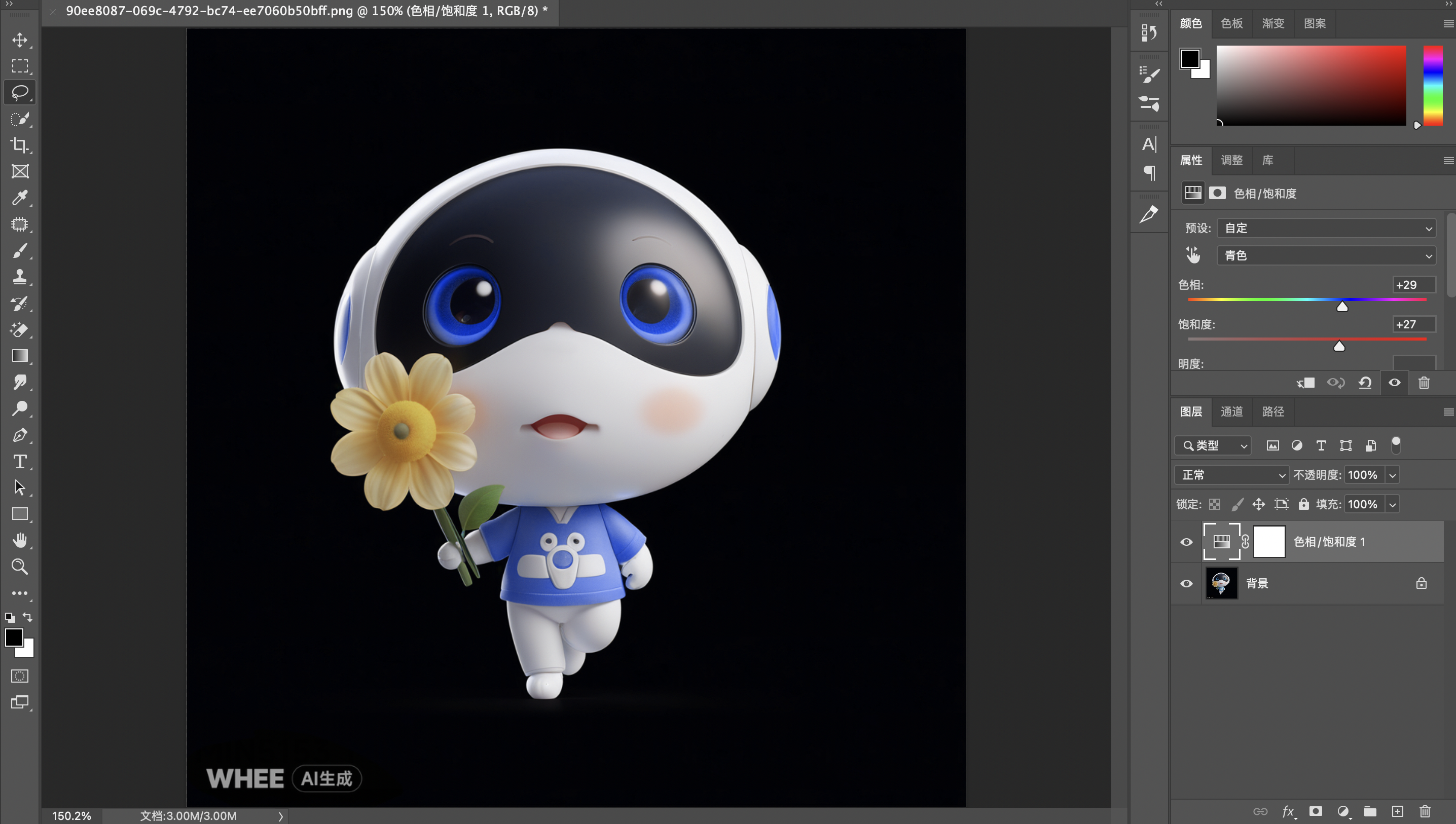
Task: Delete layer using the Layers panel trash icon
Action: click(1425, 811)
